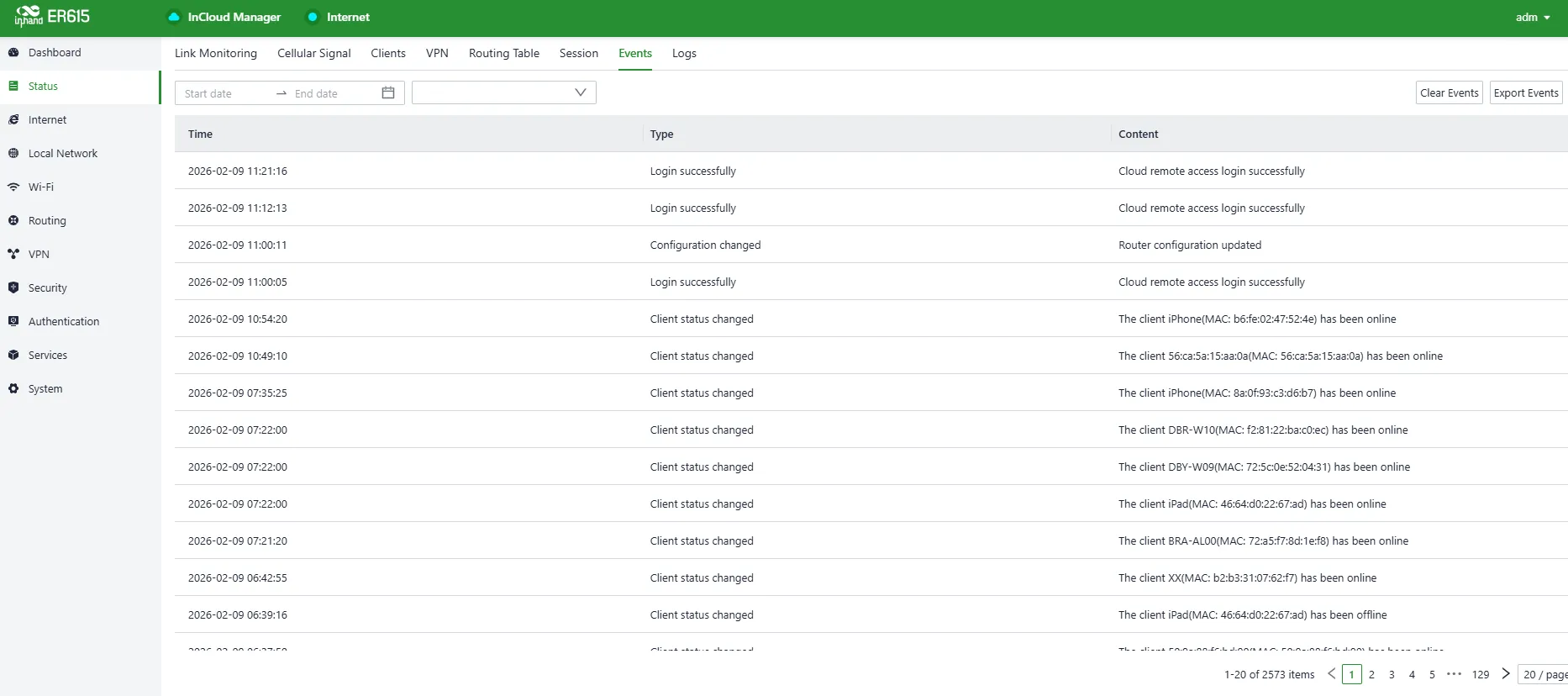
Task: Change the 20 / page size selector
Action: coord(1544,674)
